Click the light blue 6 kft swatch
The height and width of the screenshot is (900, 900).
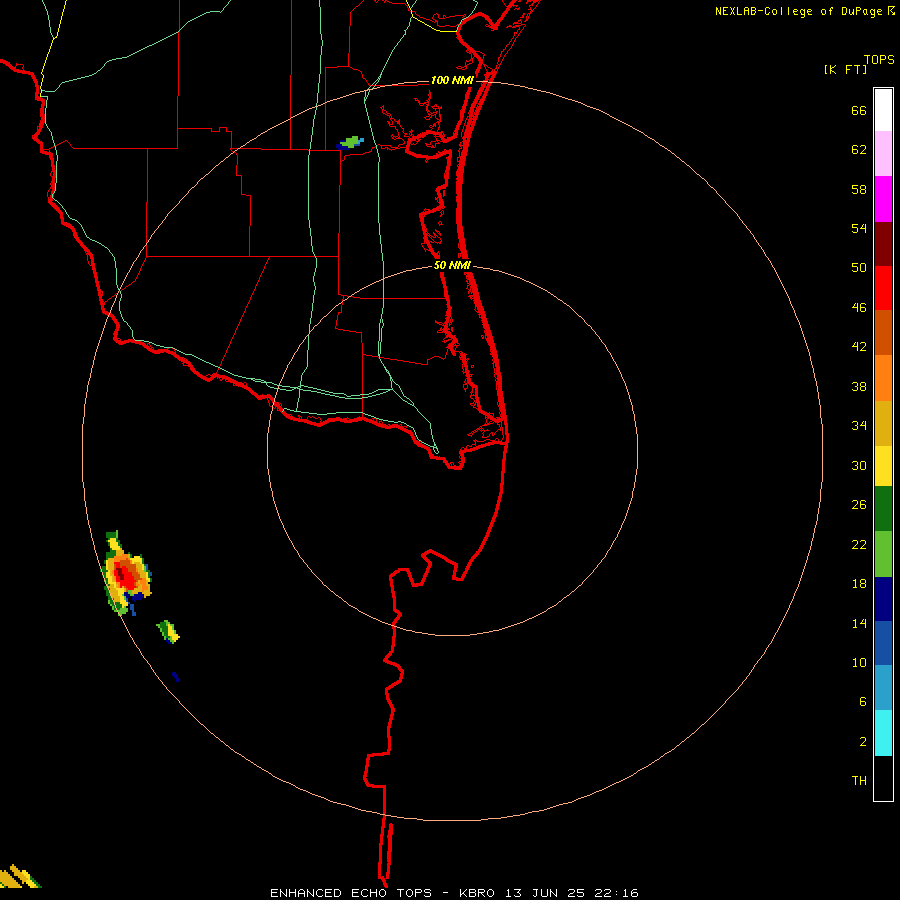point(883,688)
